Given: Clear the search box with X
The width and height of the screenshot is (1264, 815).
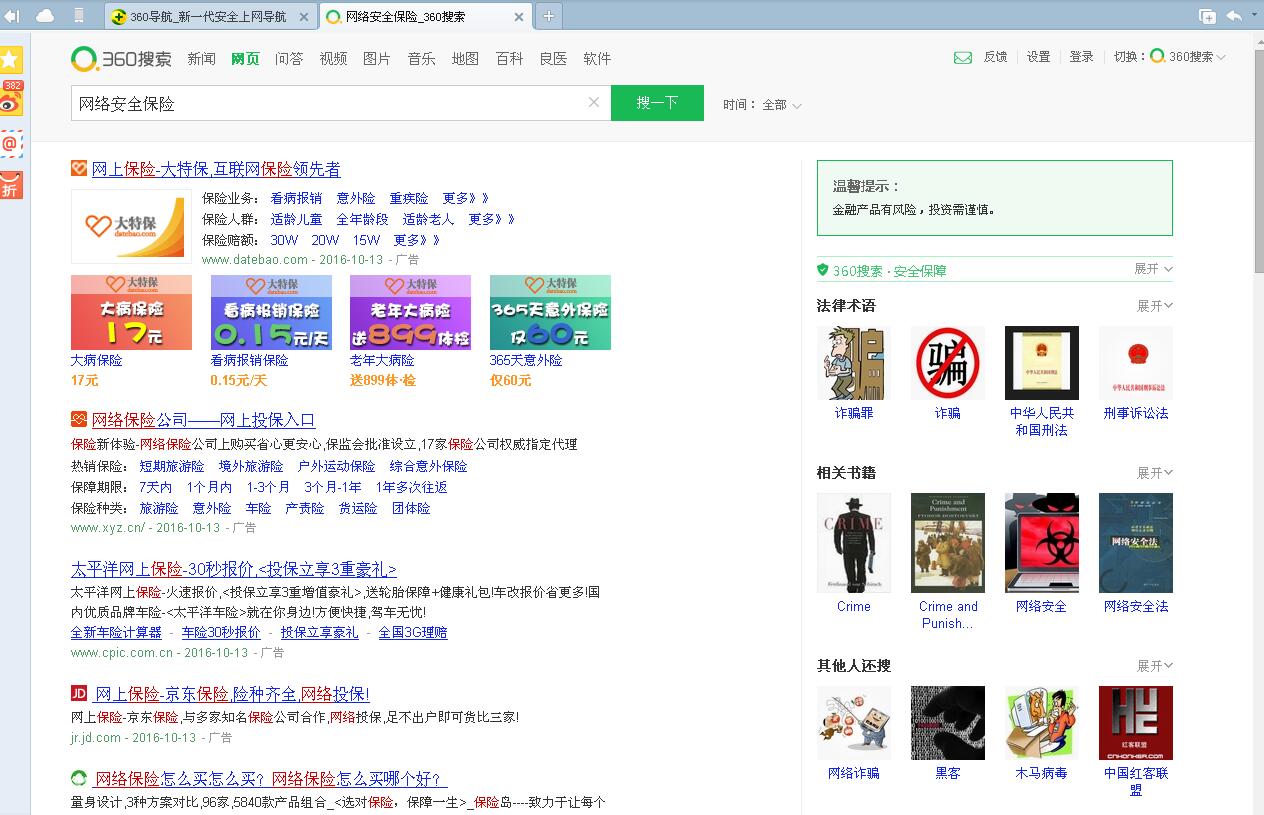Looking at the screenshot, I should click(594, 102).
